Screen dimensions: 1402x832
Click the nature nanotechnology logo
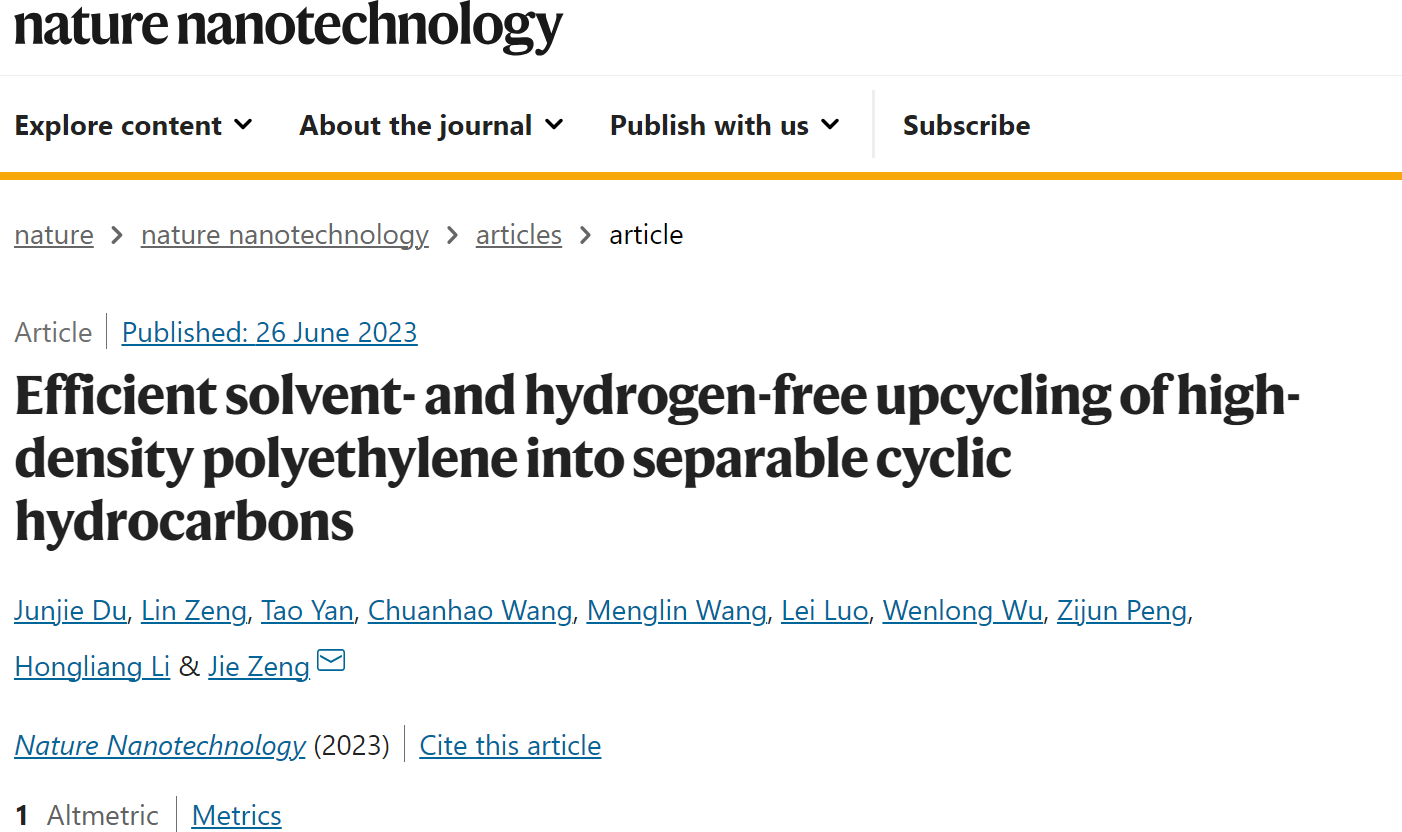289,25
